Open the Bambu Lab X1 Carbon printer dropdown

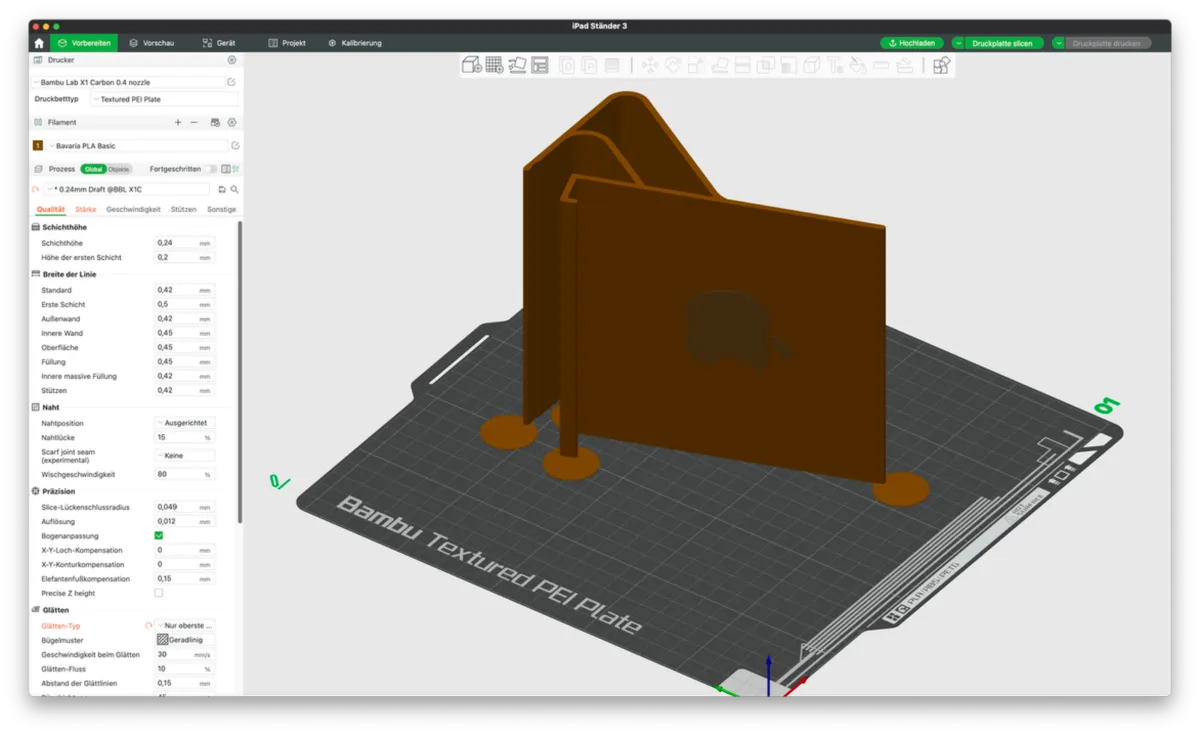click(x=130, y=82)
